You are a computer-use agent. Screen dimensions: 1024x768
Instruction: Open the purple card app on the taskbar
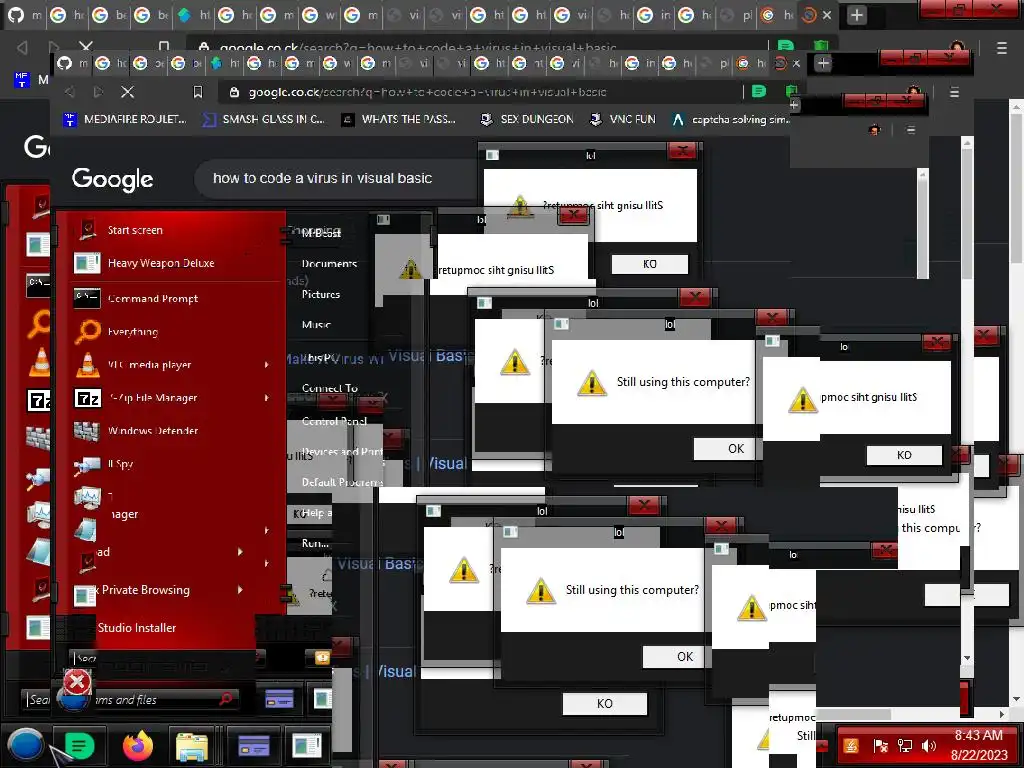(x=253, y=746)
